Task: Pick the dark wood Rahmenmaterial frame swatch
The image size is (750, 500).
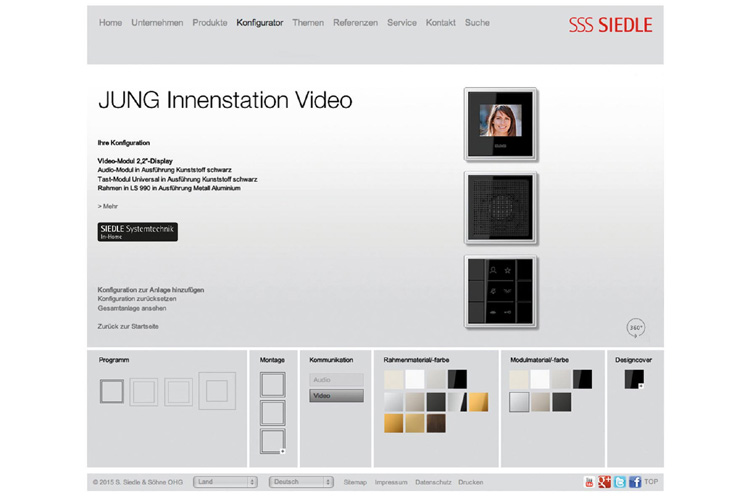Action: [x=436, y=423]
